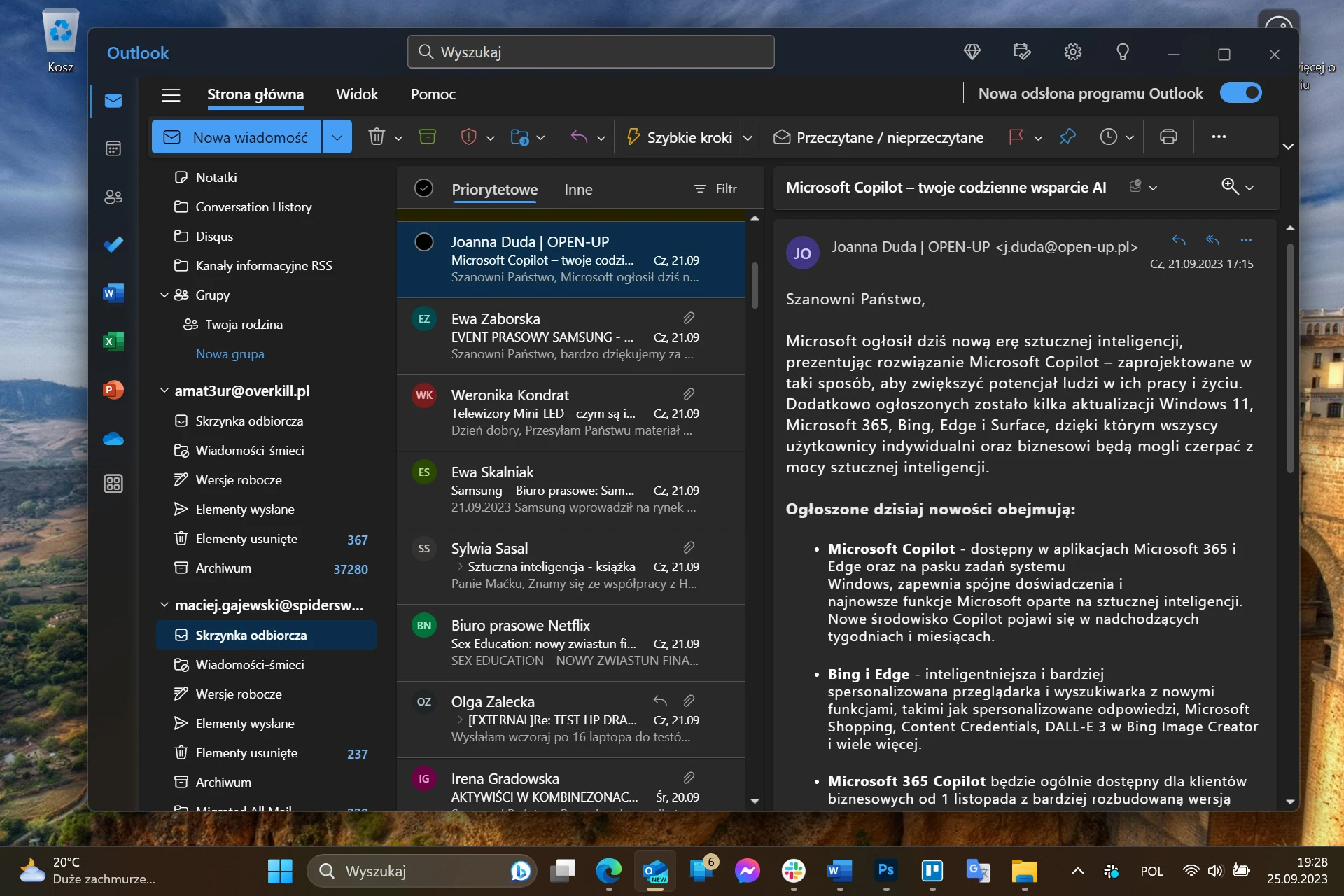This screenshot has width=1344, height=896.
Task: Tick the select-all circle above messages
Action: pos(423,188)
